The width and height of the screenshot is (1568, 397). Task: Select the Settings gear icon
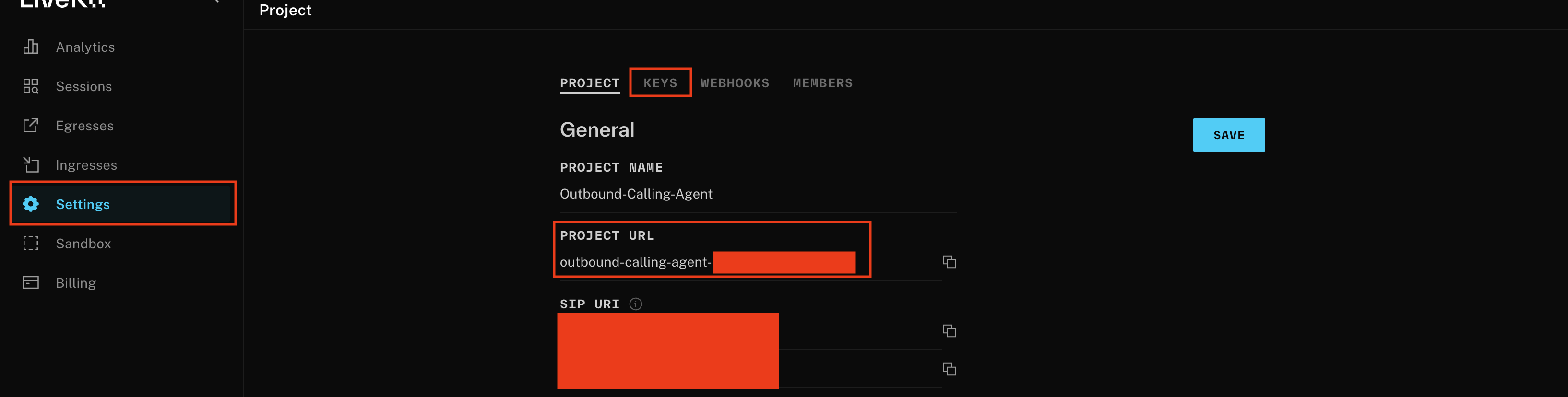point(30,204)
